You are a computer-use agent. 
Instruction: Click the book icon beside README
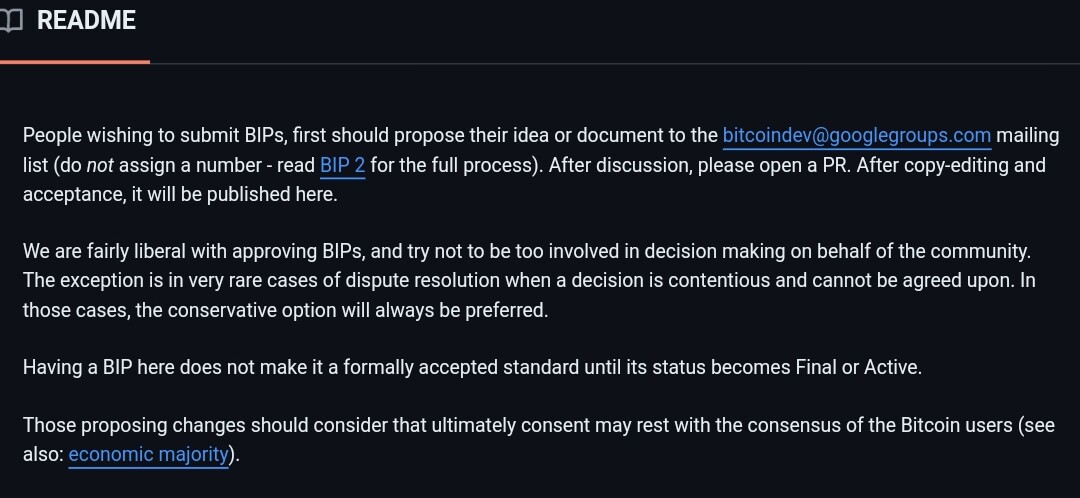[10, 21]
